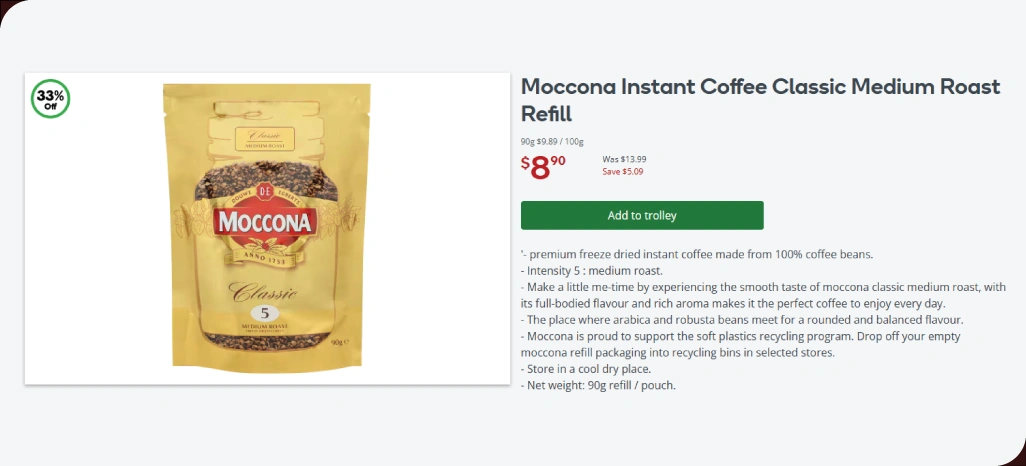Click the 90g marking on the pouch corner
This screenshot has width=1026, height=466.
(339, 342)
